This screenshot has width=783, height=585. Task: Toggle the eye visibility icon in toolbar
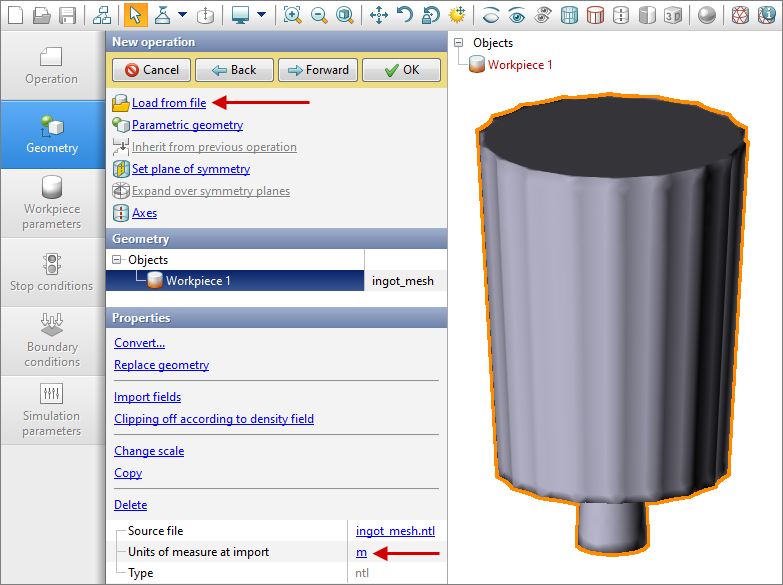517,15
